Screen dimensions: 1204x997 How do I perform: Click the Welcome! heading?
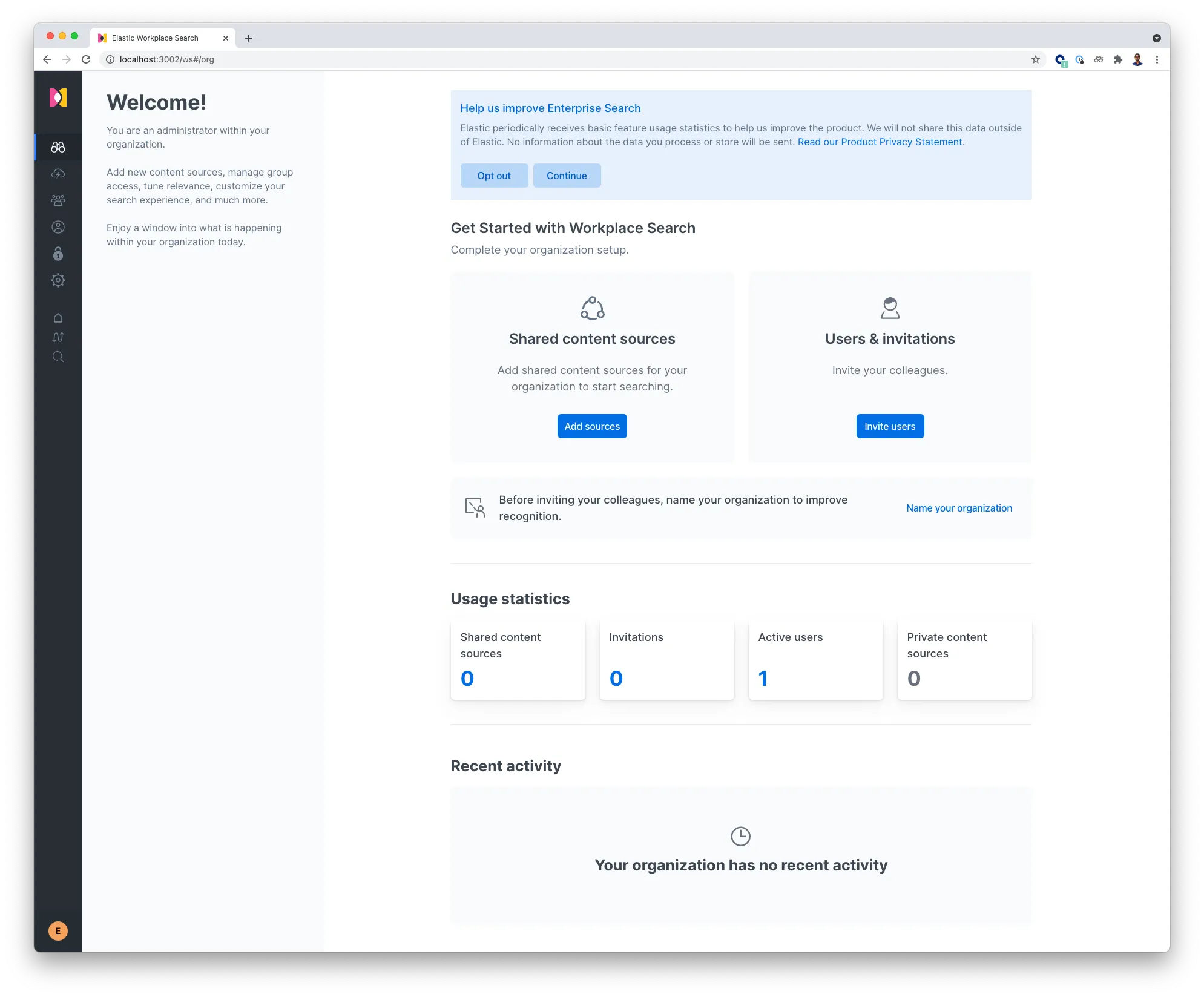pos(156,102)
